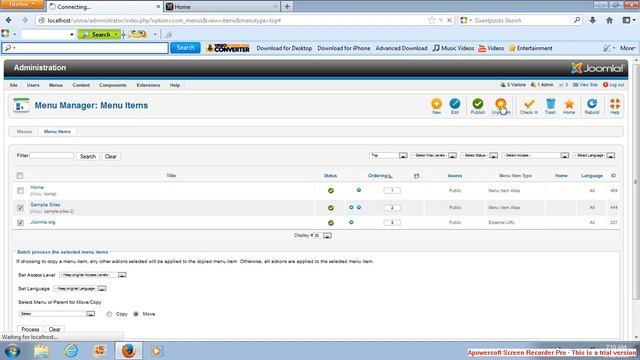Open the Select Menu or Parent dropdown
This screenshot has height=360, width=640.
pos(57,314)
